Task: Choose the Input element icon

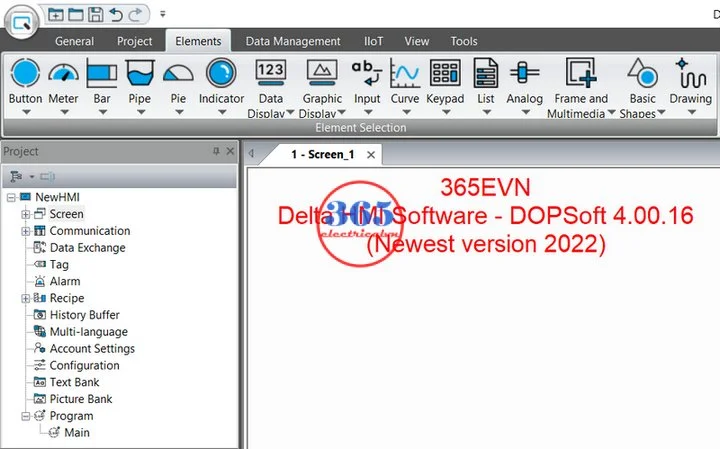Action: click(367, 73)
